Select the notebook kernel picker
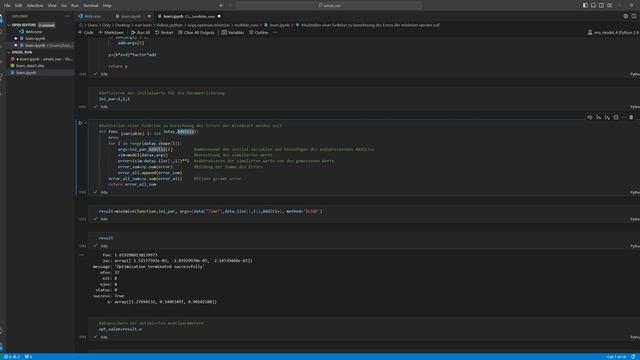The width and height of the screenshot is (640, 360). pyautogui.click(x=613, y=32)
